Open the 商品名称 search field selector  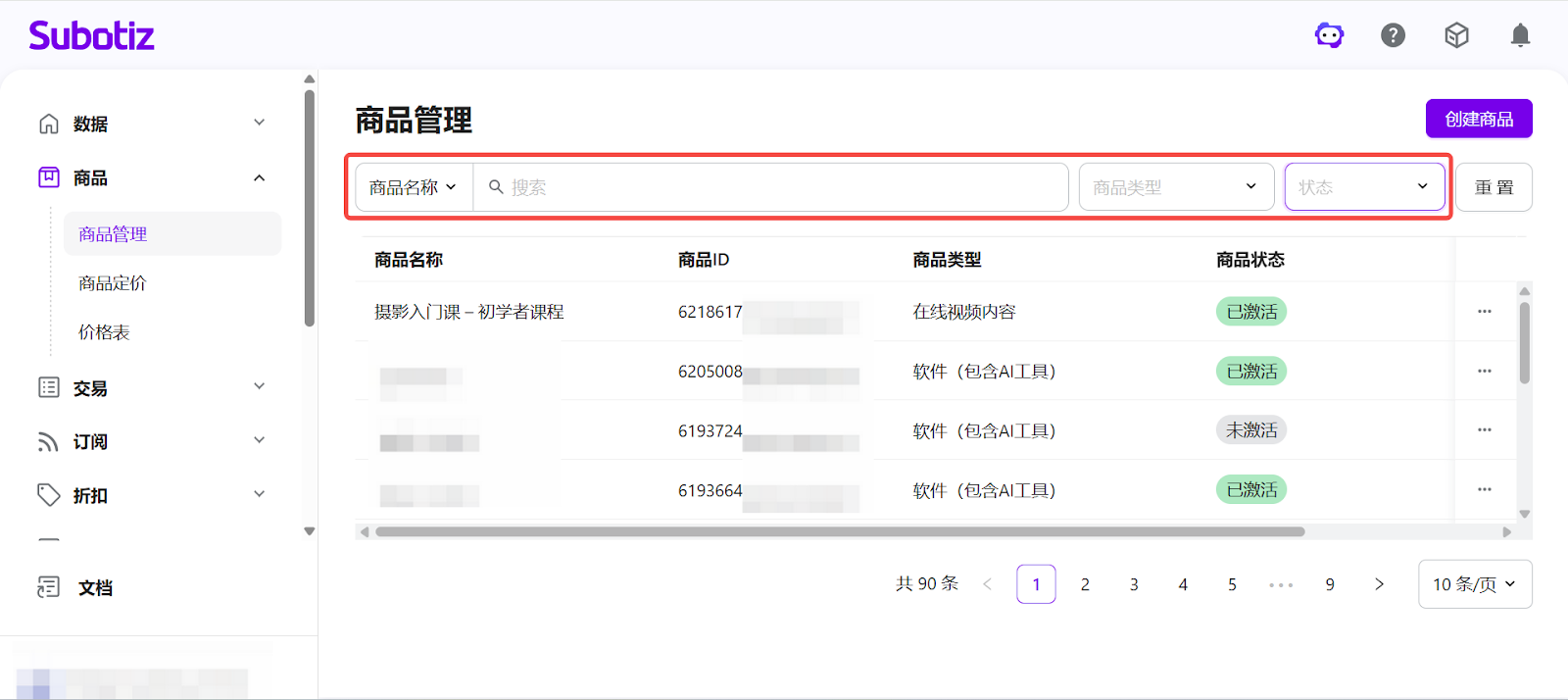pos(414,187)
